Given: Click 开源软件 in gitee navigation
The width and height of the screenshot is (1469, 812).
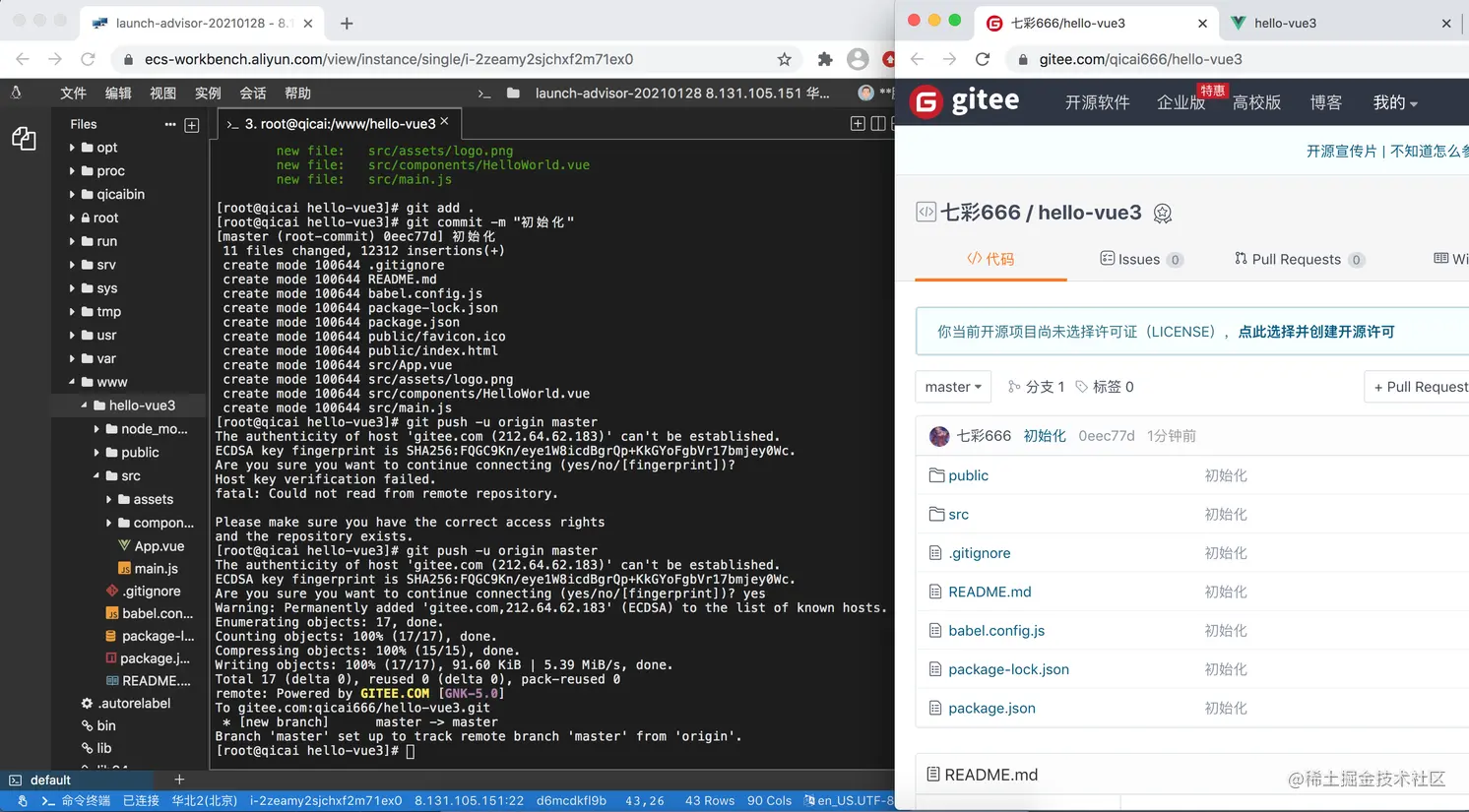Looking at the screenshot, I should click(x=1097, y=102).
